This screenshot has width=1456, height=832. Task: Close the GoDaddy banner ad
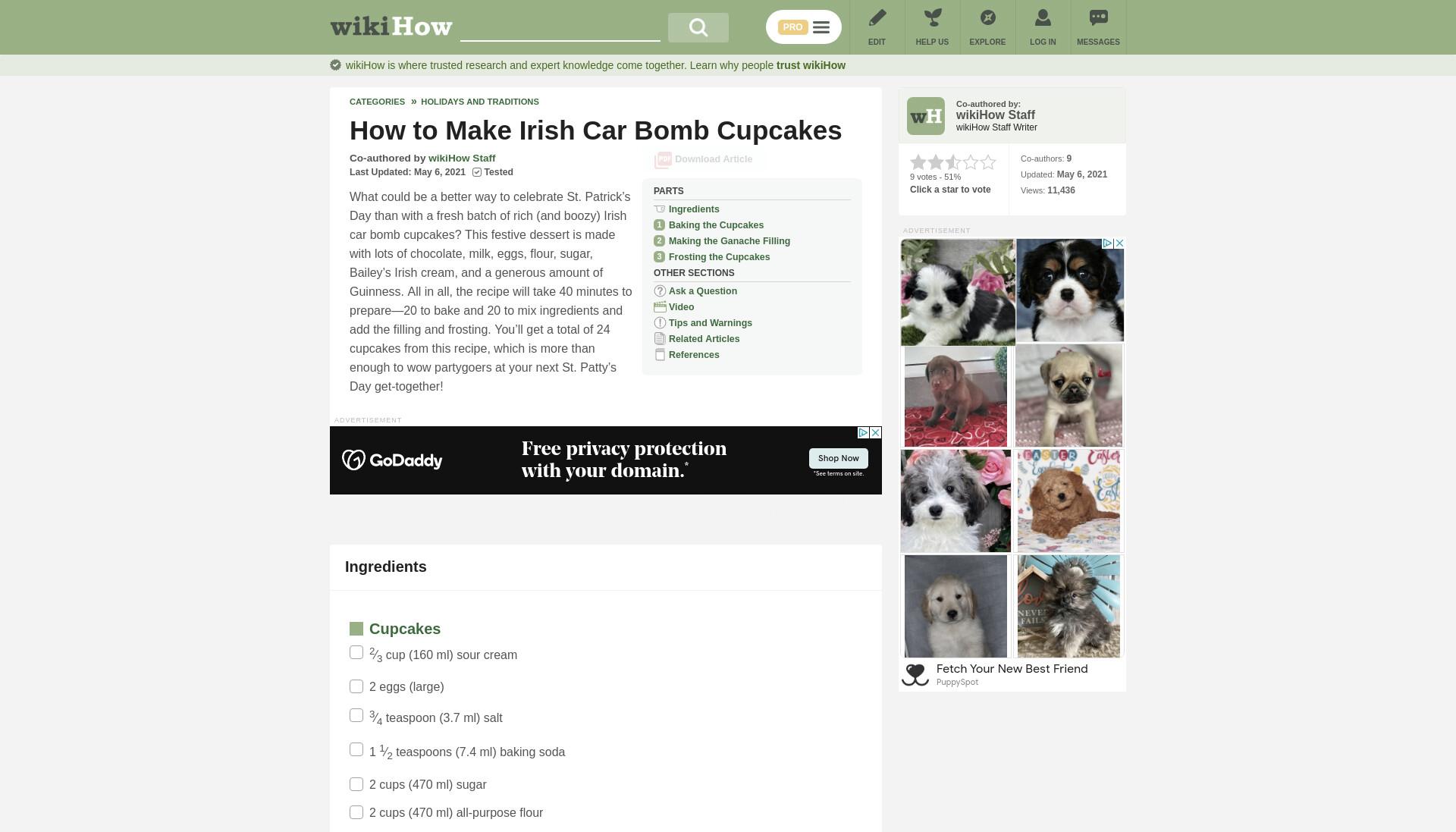point(875,432)
